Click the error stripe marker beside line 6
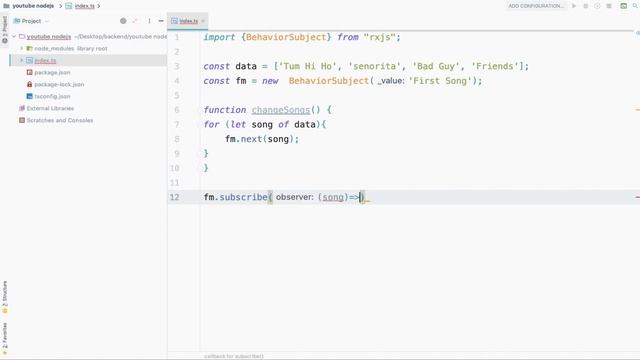The width and height of the screenshot is (640, 360). [x=637, y=110]
